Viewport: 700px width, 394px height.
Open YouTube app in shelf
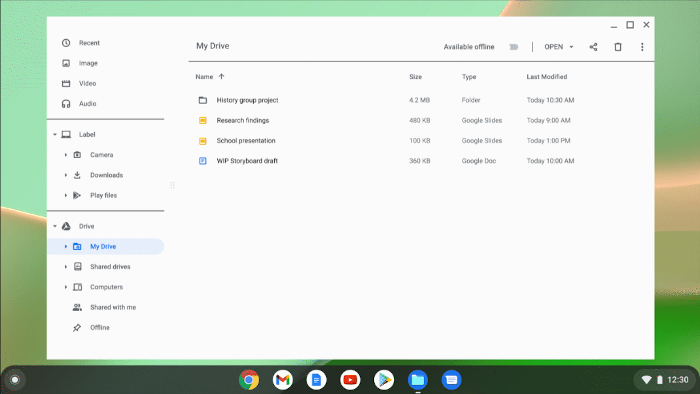point(350,380)
